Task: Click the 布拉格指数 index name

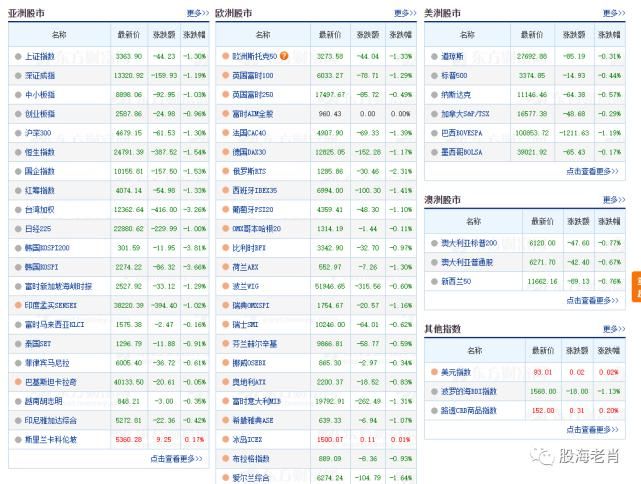Action: 251,459
